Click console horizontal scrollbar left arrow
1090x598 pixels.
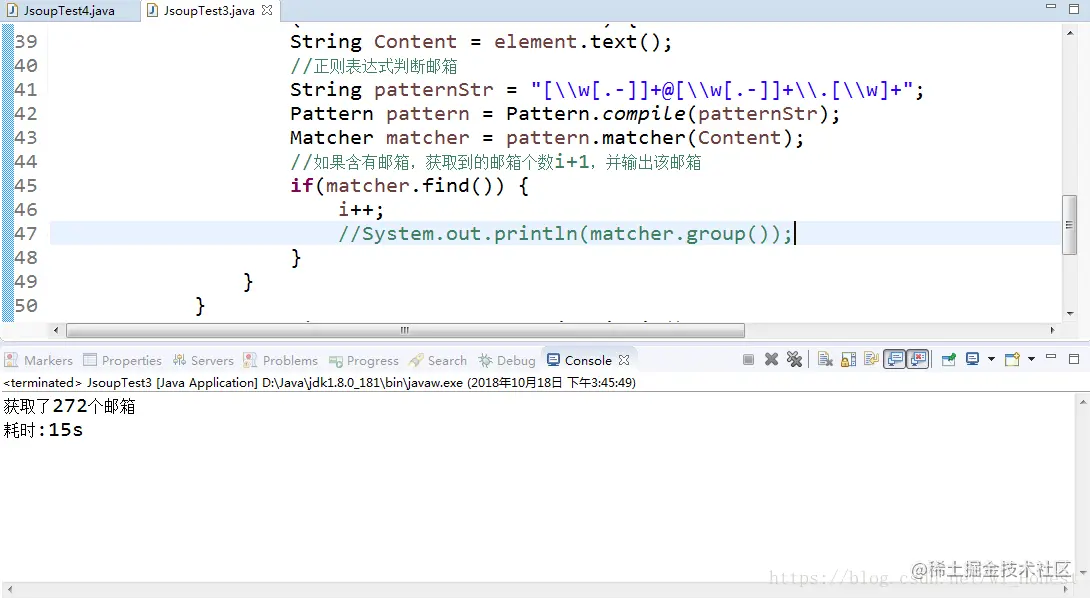[x=9, y=589]
